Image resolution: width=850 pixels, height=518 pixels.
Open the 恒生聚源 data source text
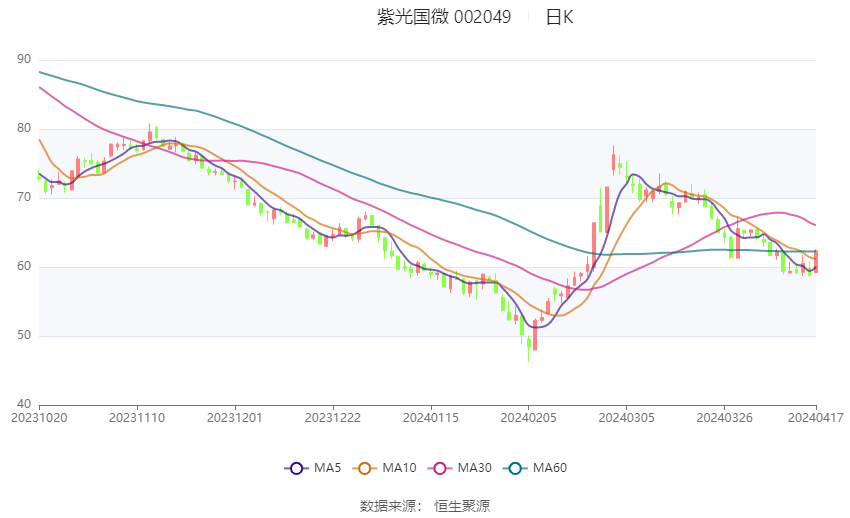[x=462, y=506]
